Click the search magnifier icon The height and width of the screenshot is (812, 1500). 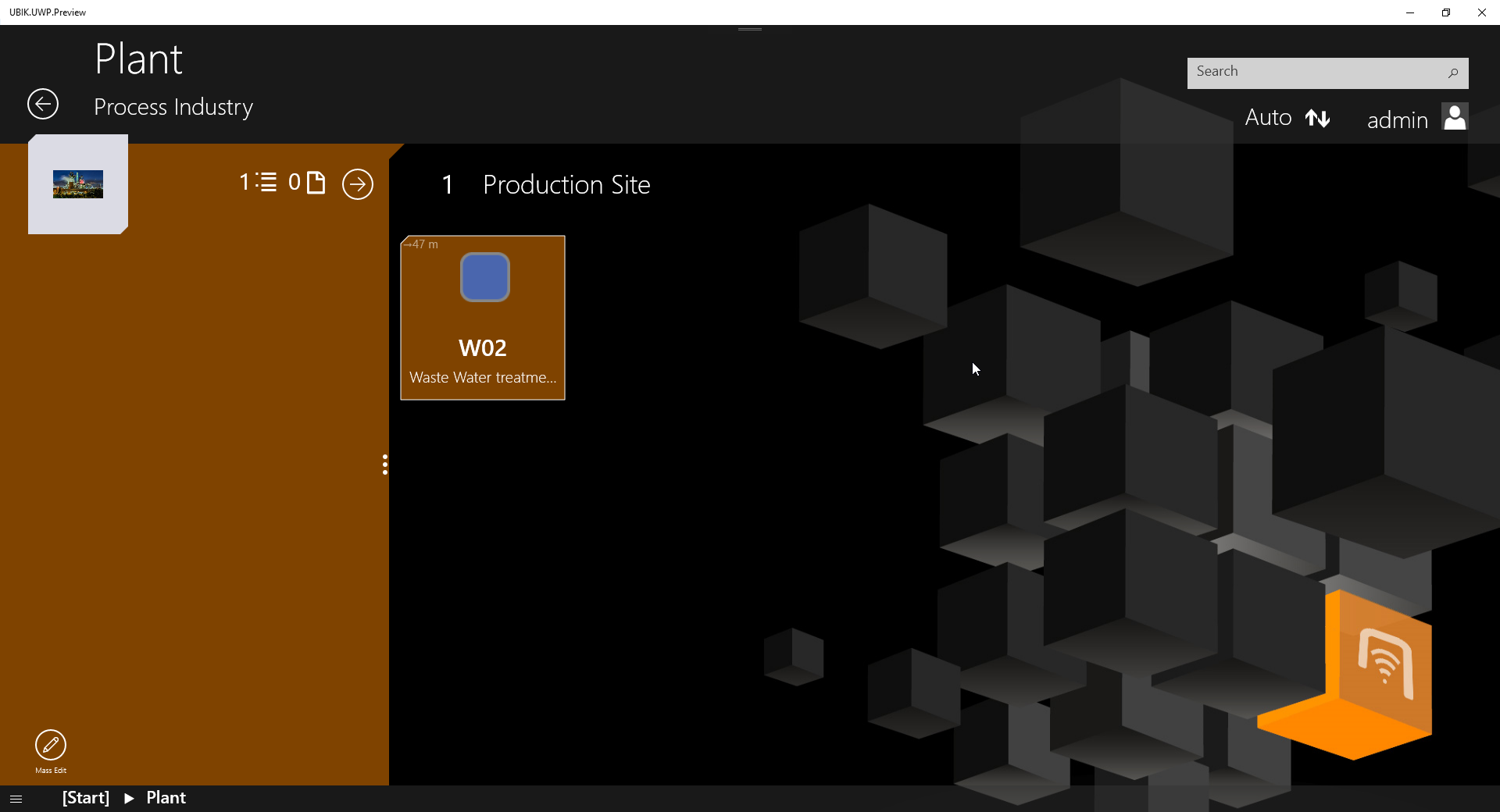point(1452,73)
